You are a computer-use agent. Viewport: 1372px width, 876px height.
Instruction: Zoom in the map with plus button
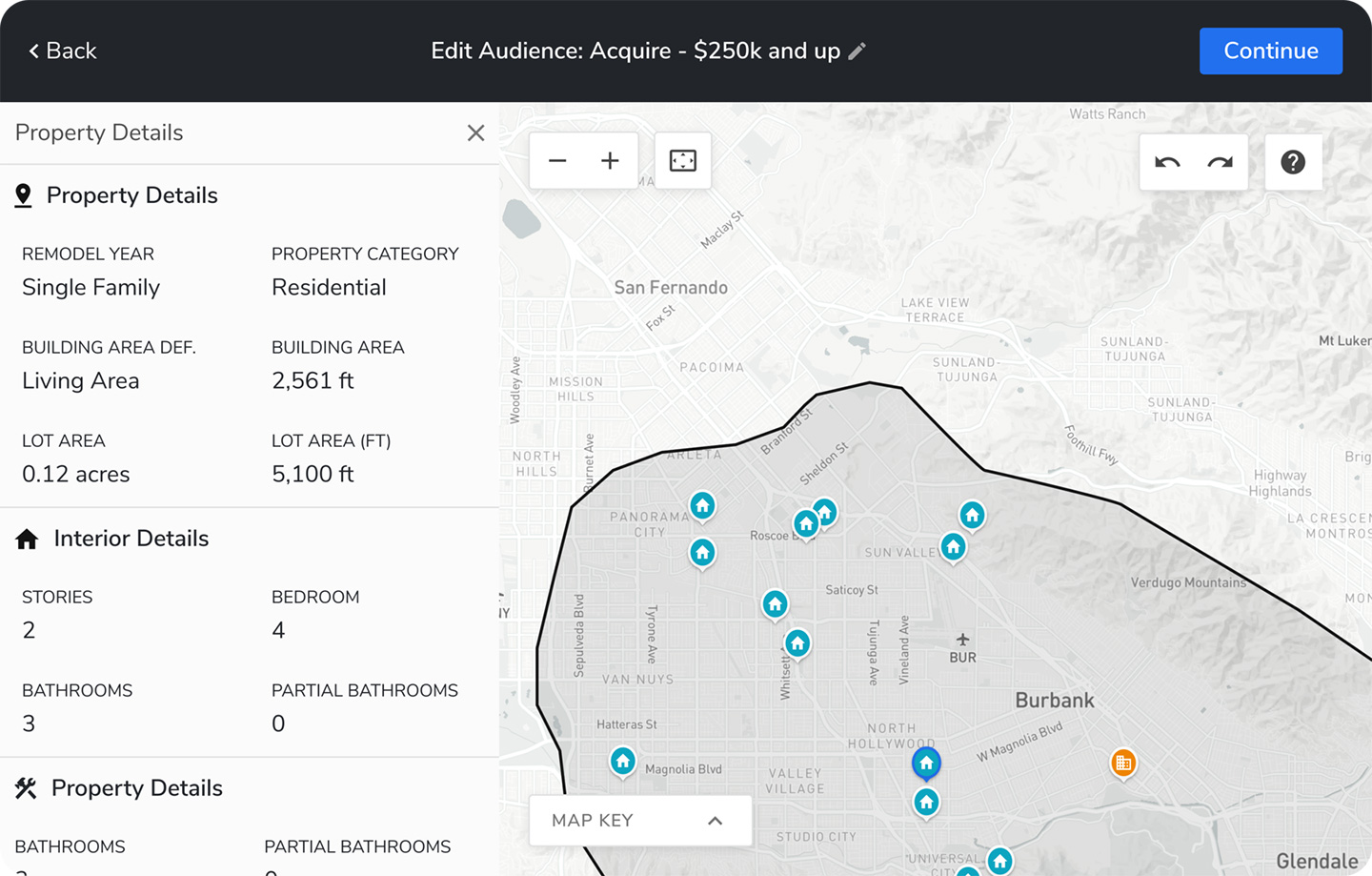[610, 161]
